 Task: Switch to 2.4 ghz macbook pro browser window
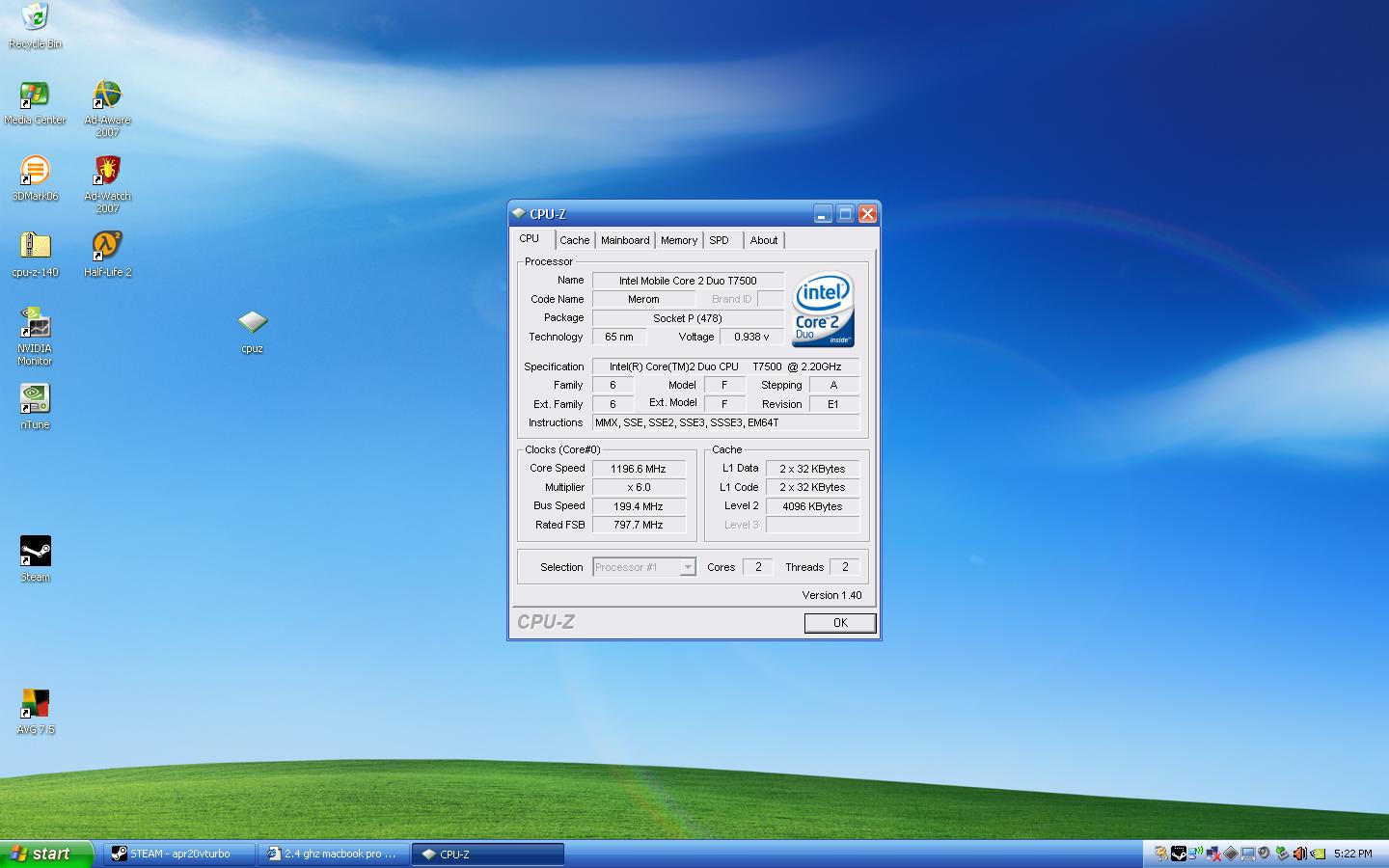(334, 854)
